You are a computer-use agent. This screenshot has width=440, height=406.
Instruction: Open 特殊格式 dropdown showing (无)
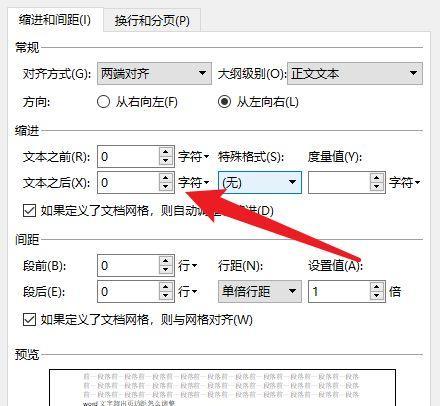(x=260, y=182)
